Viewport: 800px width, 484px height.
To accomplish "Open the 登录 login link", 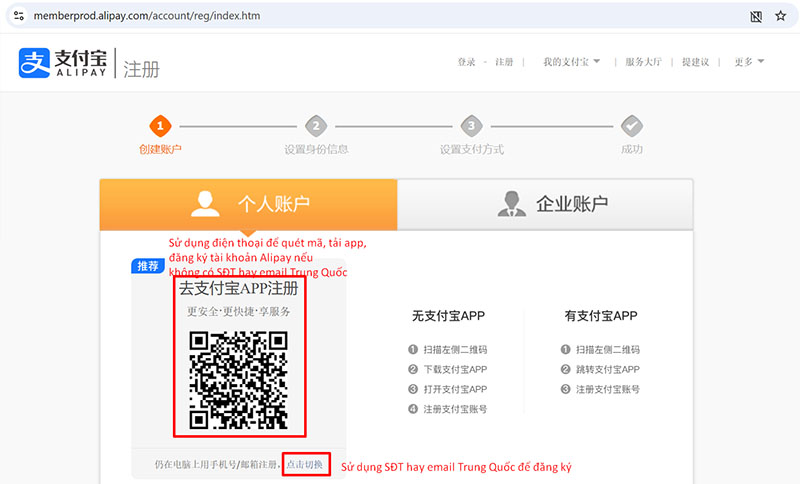I will (466, 62).
